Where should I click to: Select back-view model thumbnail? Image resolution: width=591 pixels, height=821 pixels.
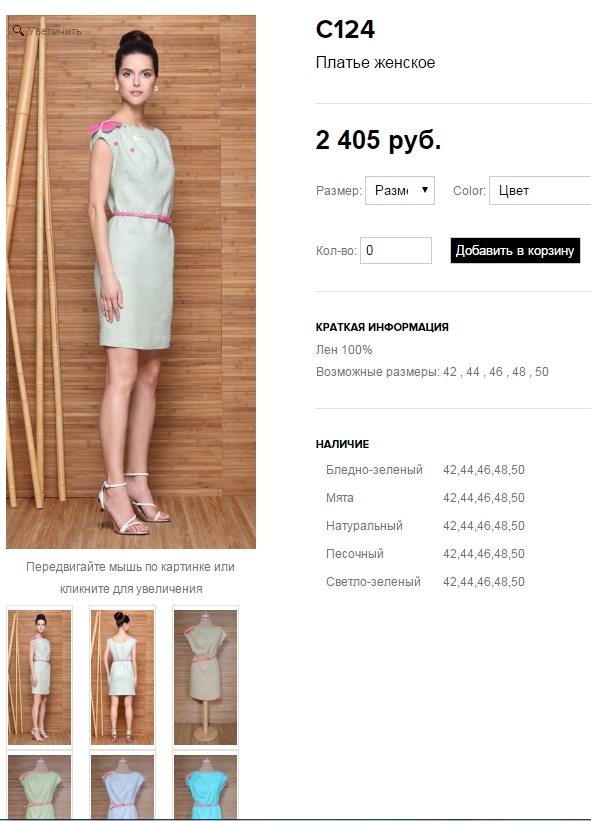coord(122,676)
